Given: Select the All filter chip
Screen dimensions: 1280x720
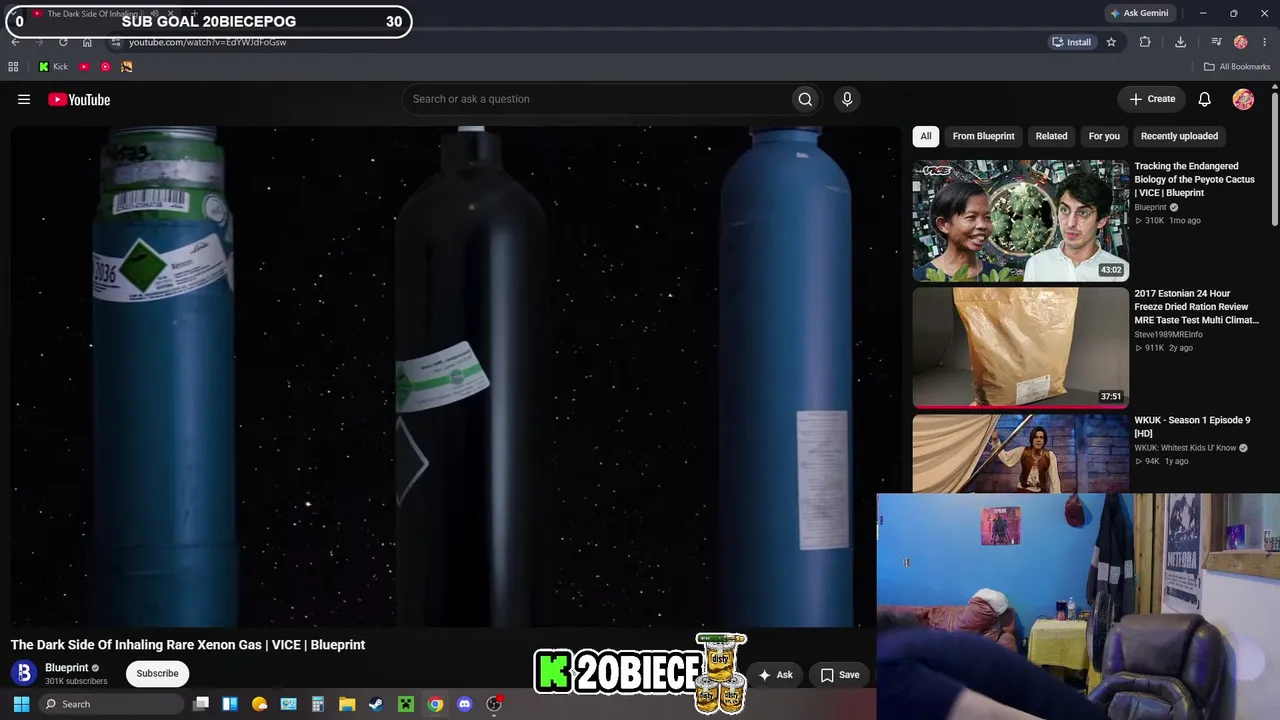Looking at the screenshot, I should pos(926,136).
